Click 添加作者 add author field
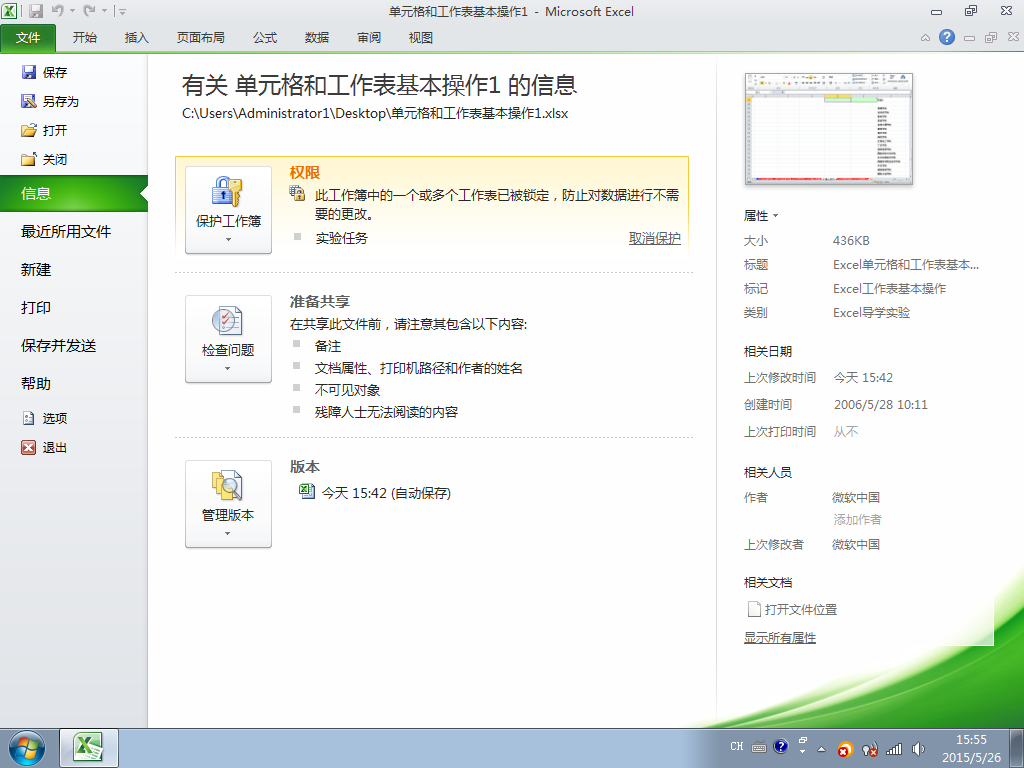 (857, 520)
